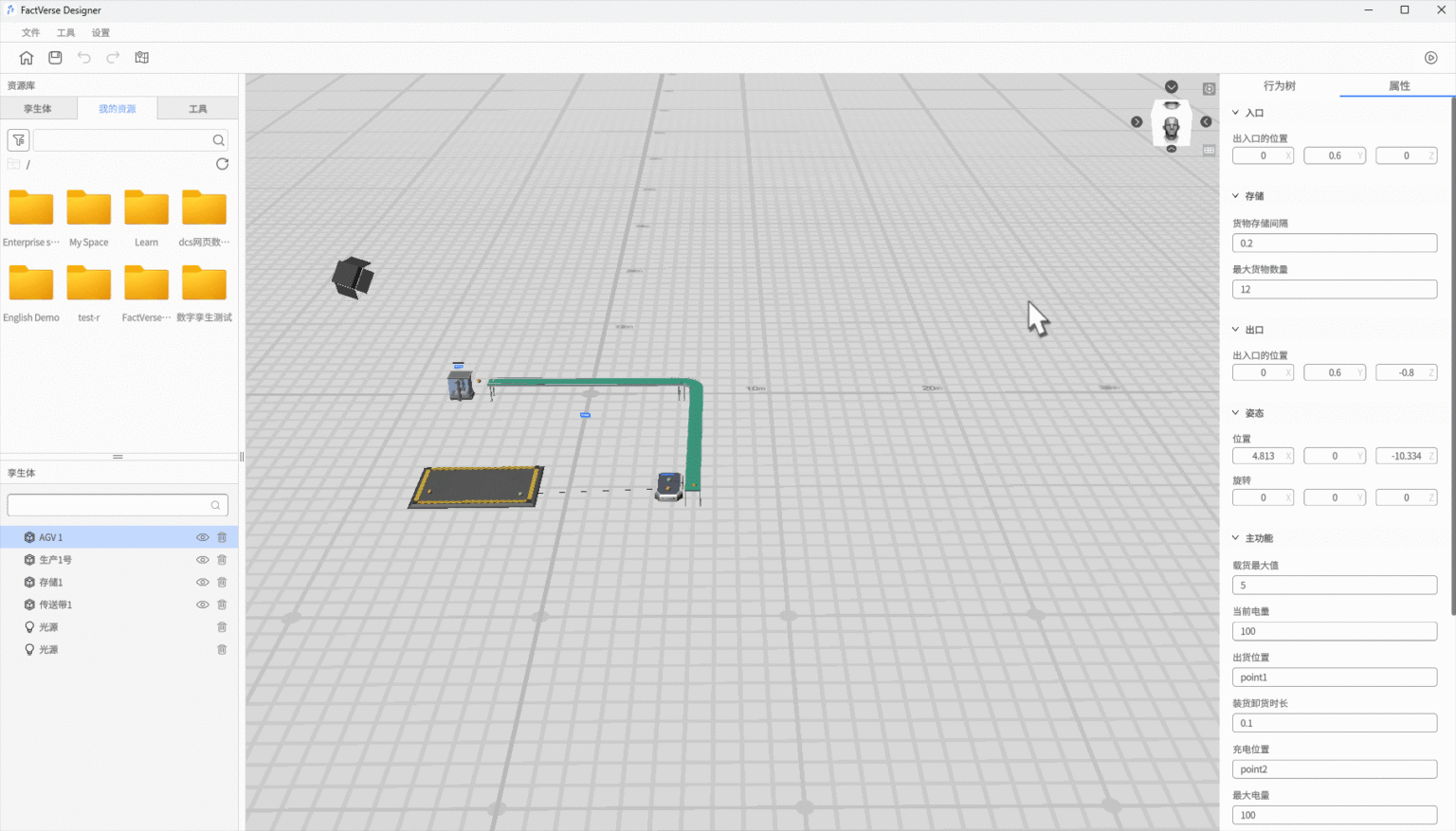Collapse the 存储 properties section
The height and width of the screenshot is (831, 1456).
coord(1236,196)
